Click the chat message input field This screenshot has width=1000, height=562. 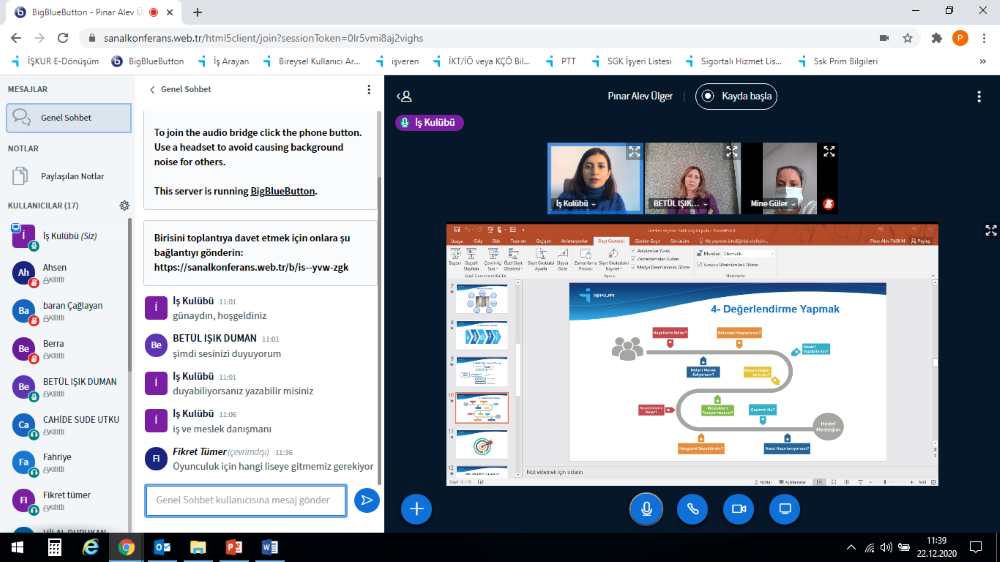pyautogui.click(x=246, y=500)
